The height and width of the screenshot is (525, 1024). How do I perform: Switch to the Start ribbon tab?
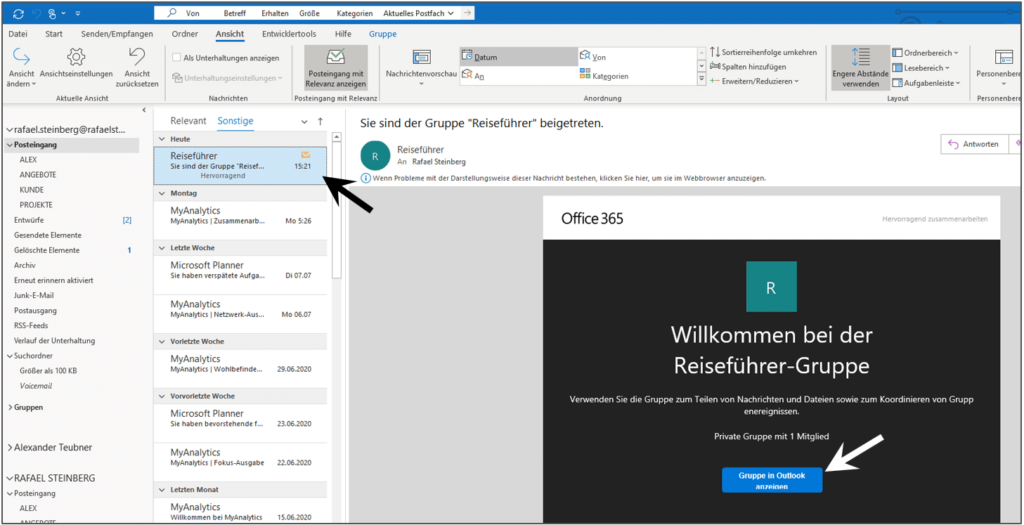54,34
